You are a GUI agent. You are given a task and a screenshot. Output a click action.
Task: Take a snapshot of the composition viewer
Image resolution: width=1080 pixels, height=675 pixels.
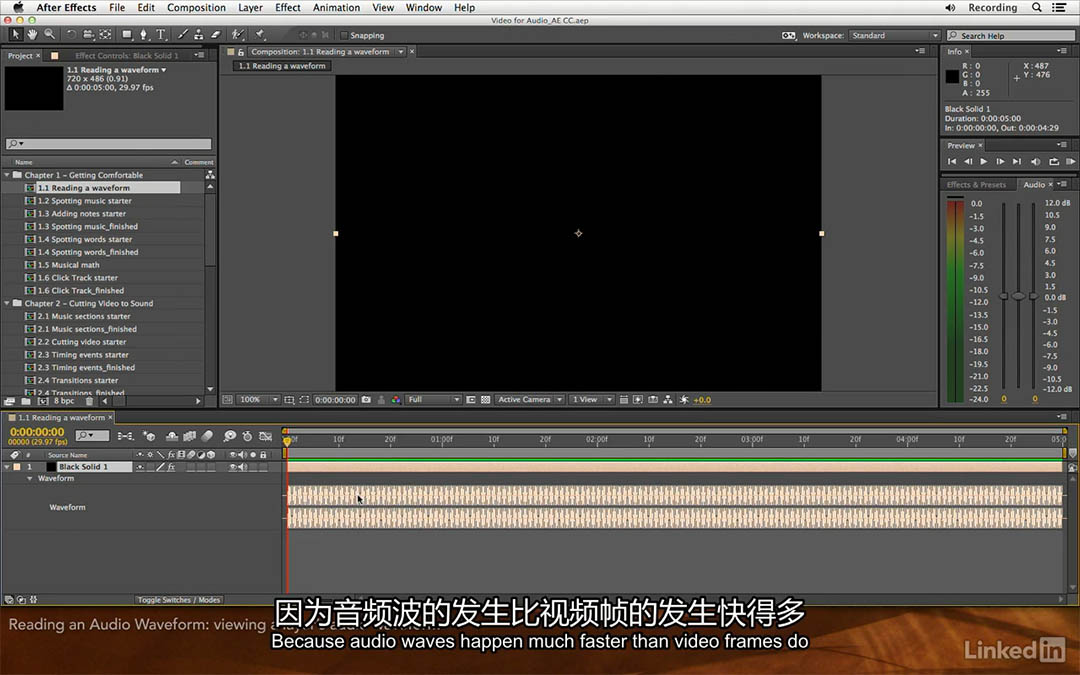pyautogui.click(x=366, y=399)
